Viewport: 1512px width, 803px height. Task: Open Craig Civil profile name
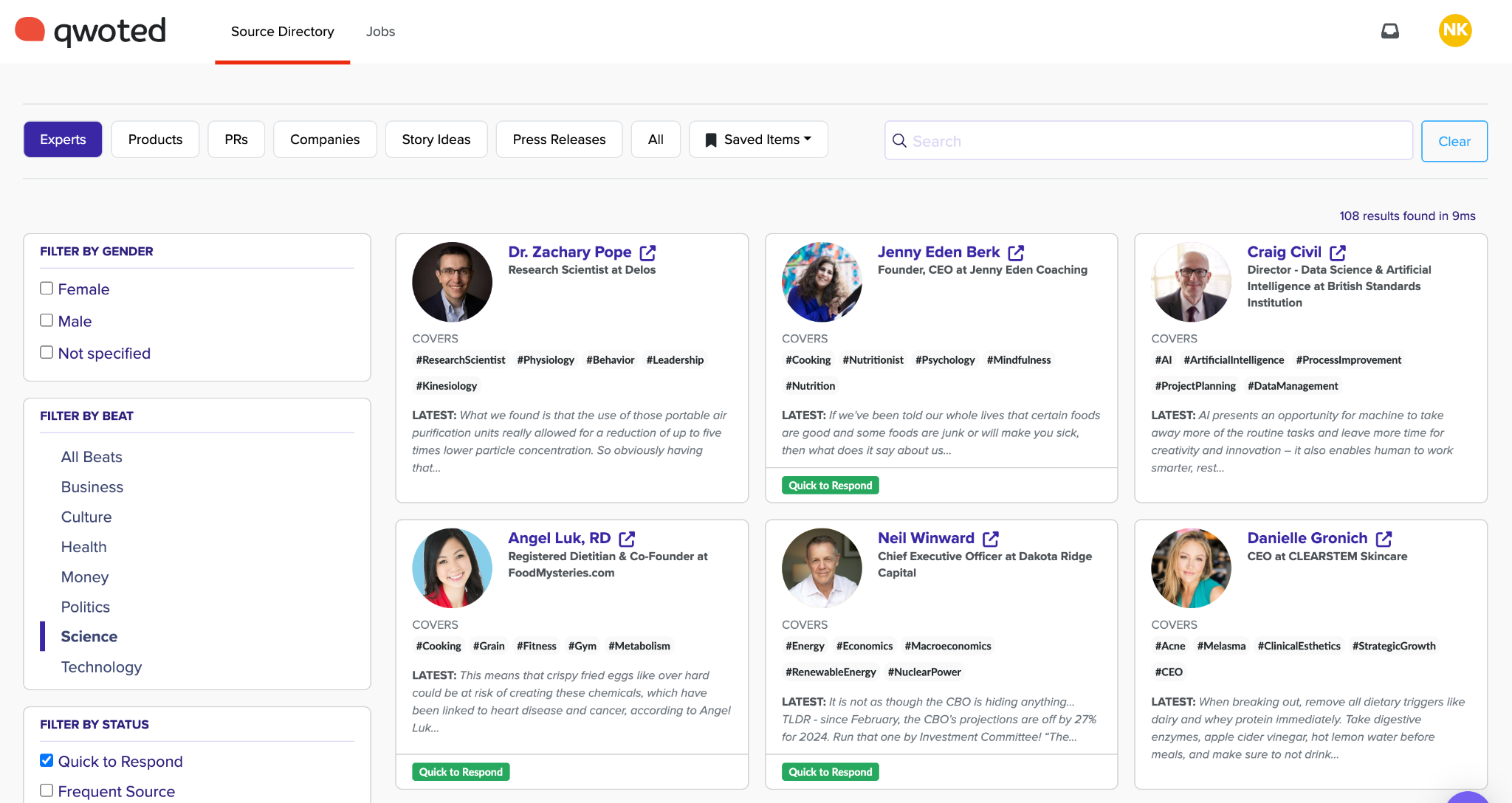(1284, 252)
